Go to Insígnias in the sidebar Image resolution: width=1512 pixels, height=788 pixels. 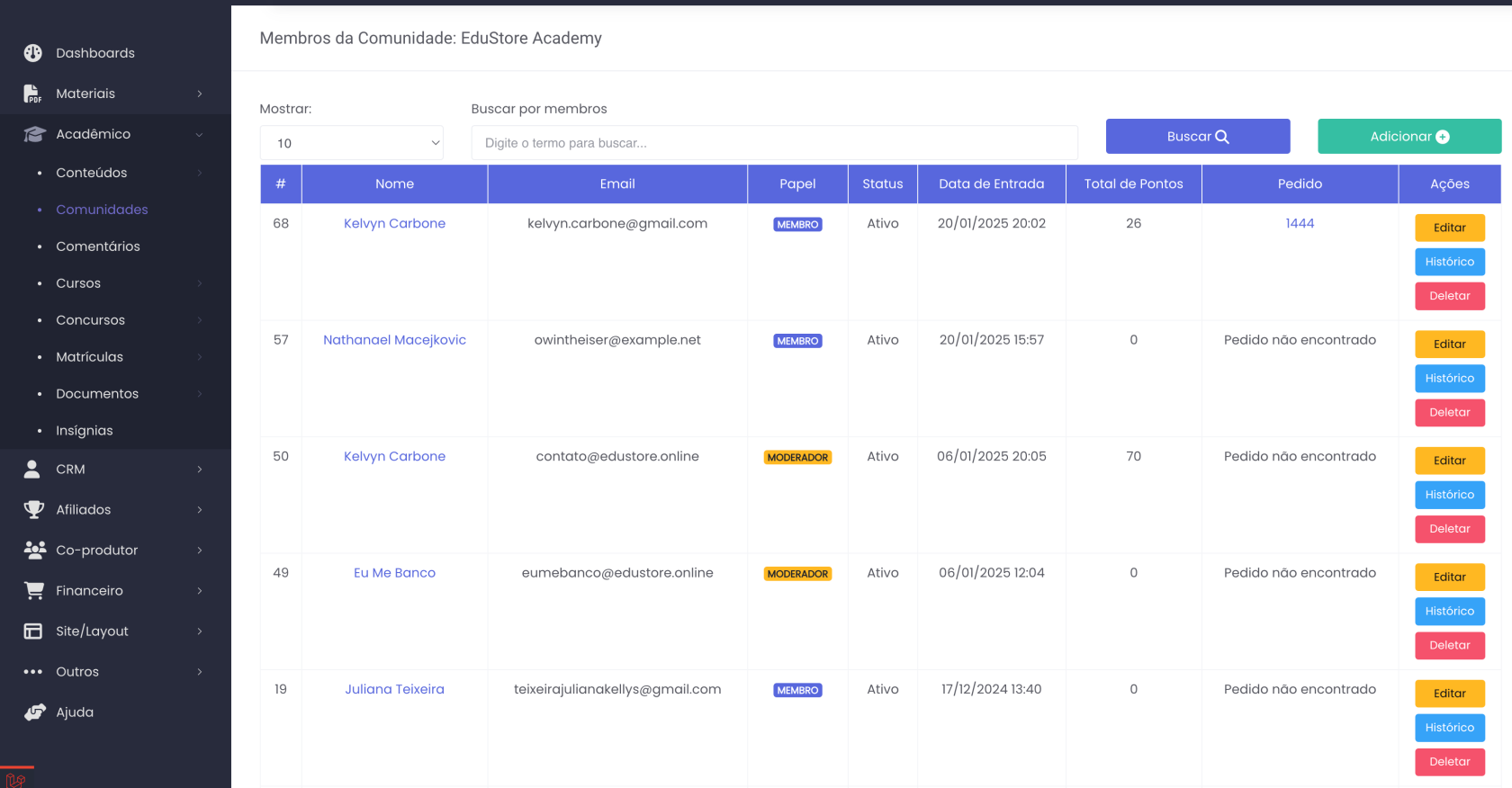click(x=84, y=431)
